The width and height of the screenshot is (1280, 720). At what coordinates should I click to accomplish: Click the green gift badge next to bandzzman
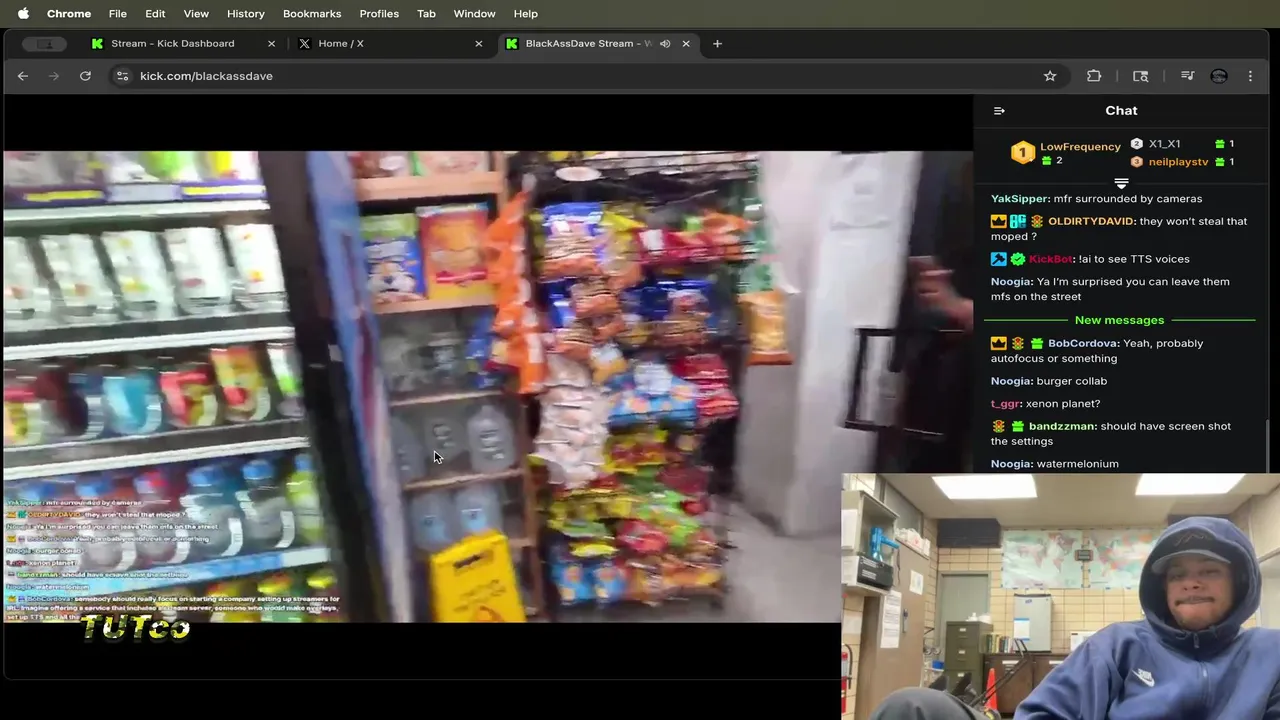coord(1017,426)
